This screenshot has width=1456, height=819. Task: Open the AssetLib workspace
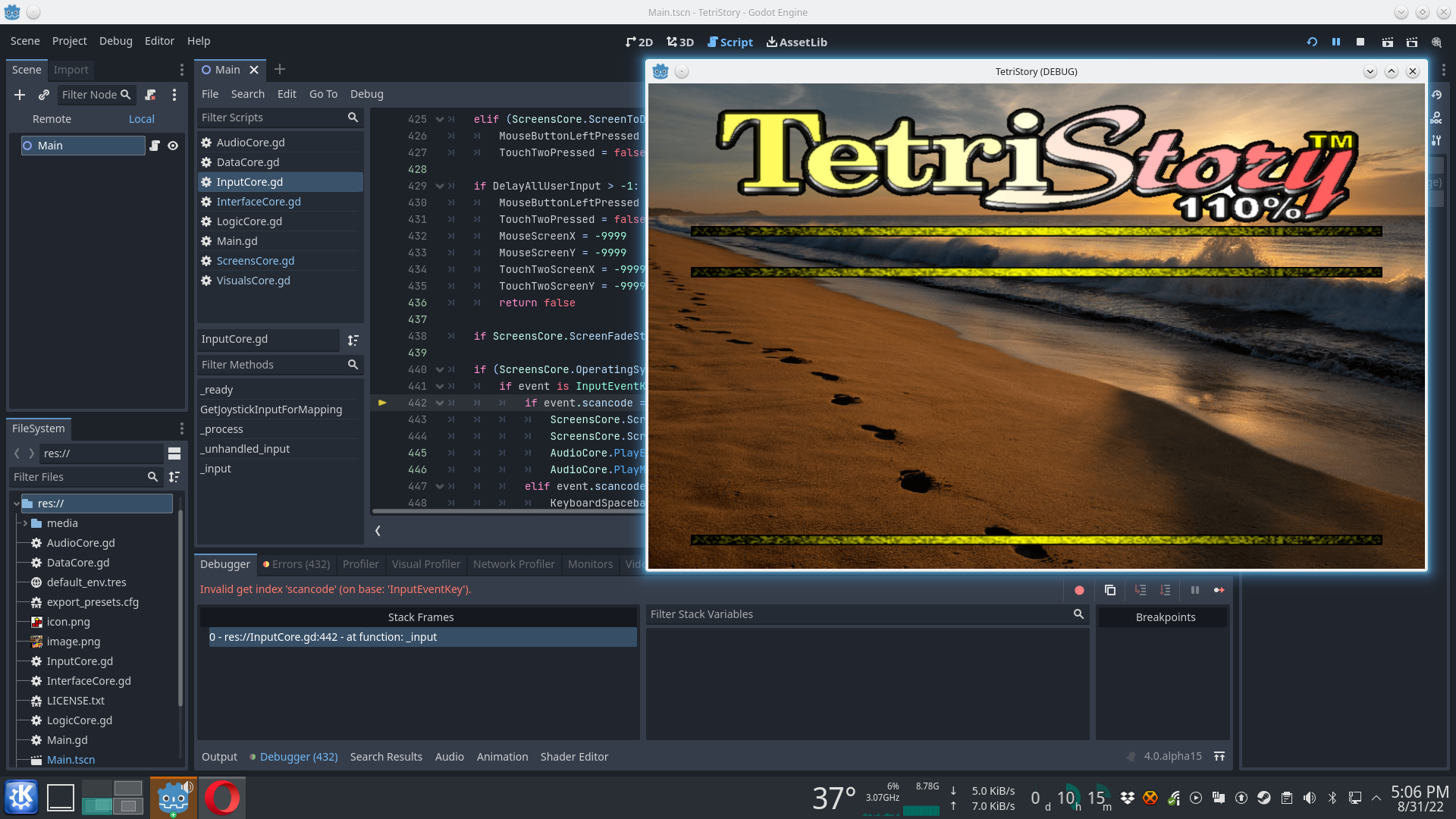coord(796,42)
